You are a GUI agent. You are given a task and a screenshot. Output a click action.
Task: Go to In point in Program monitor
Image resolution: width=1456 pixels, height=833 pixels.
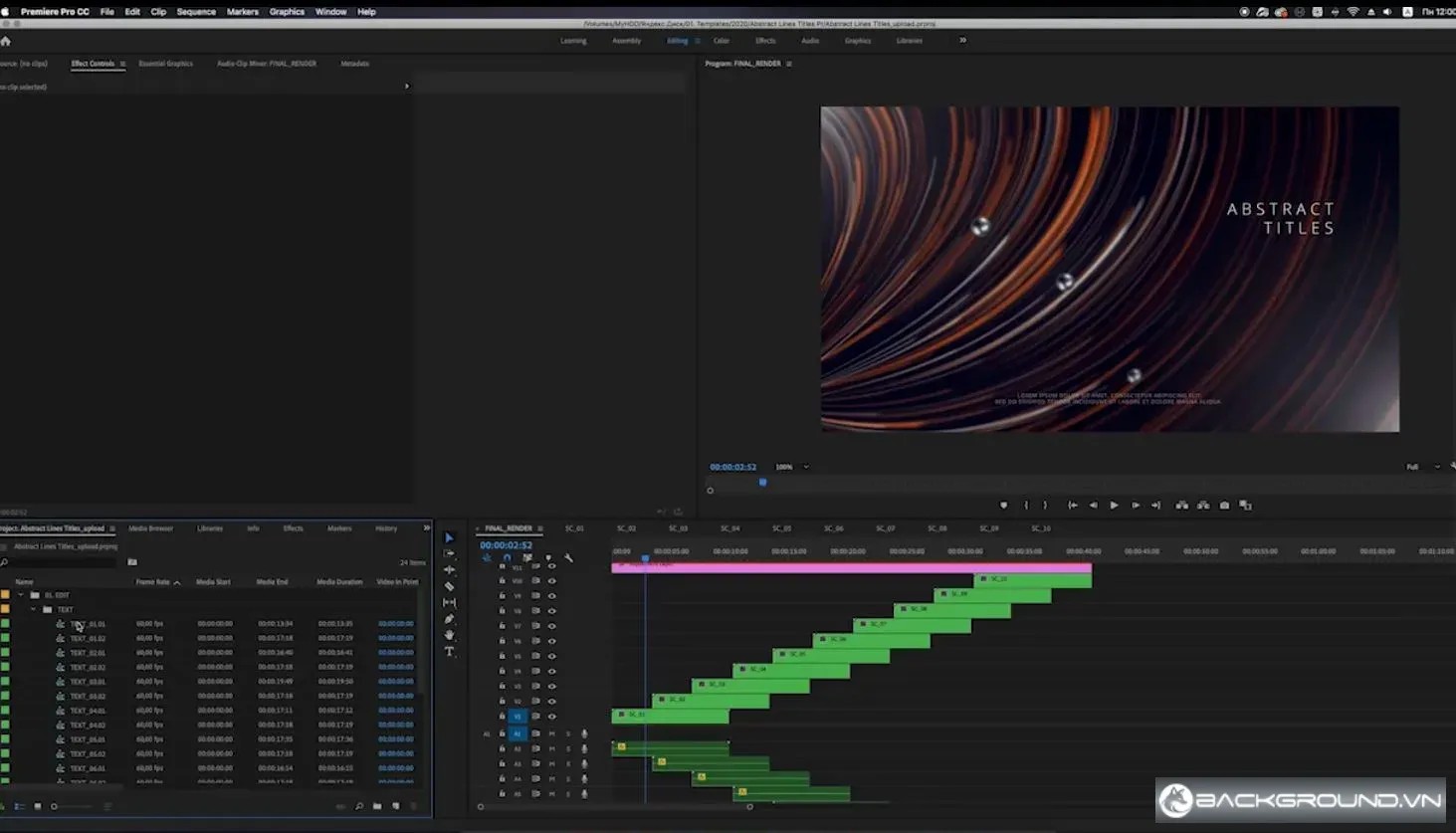click(1073, 506)
